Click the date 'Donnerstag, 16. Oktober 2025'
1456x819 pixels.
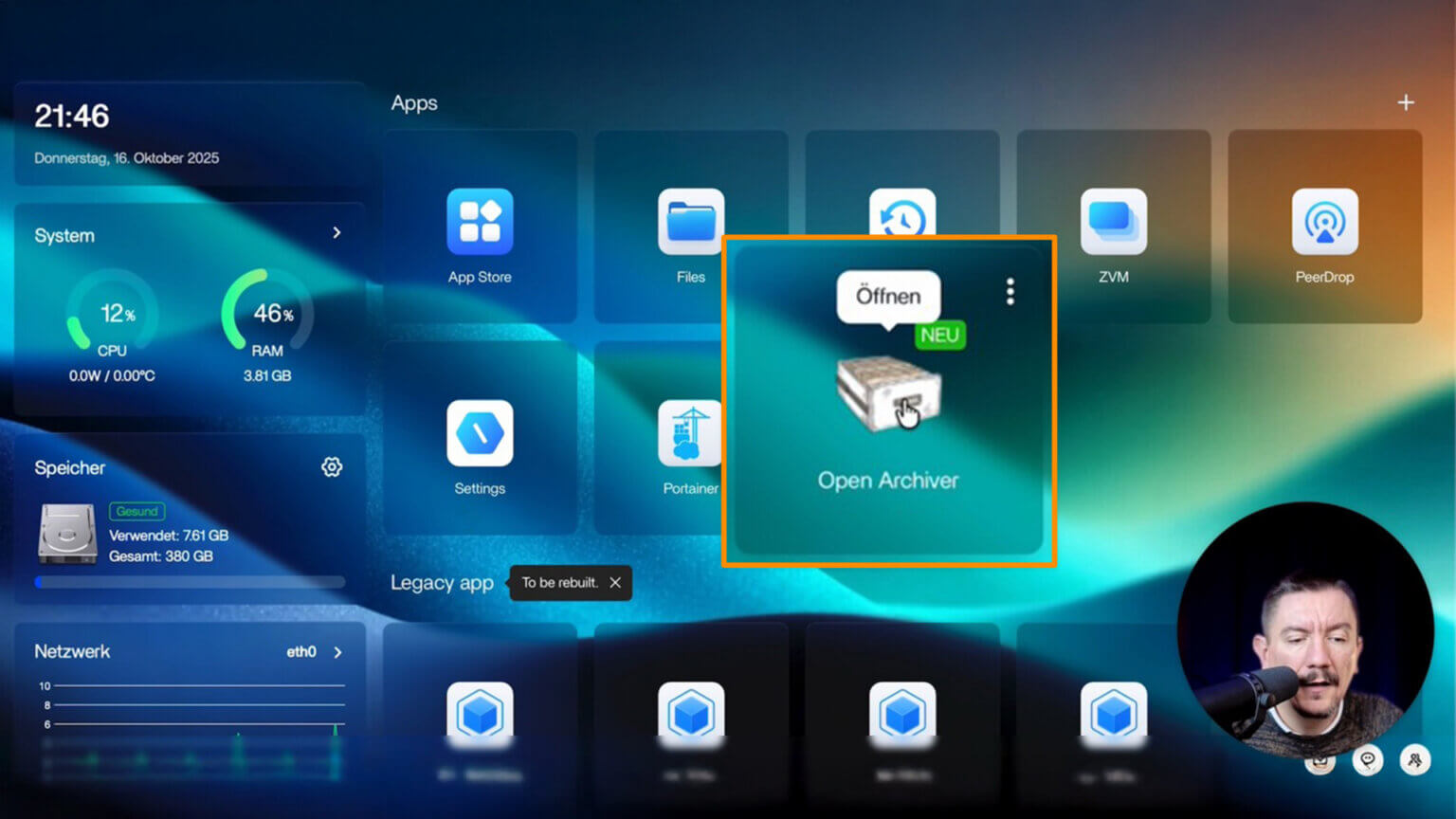pyautogui.click(x=127, y=158)
